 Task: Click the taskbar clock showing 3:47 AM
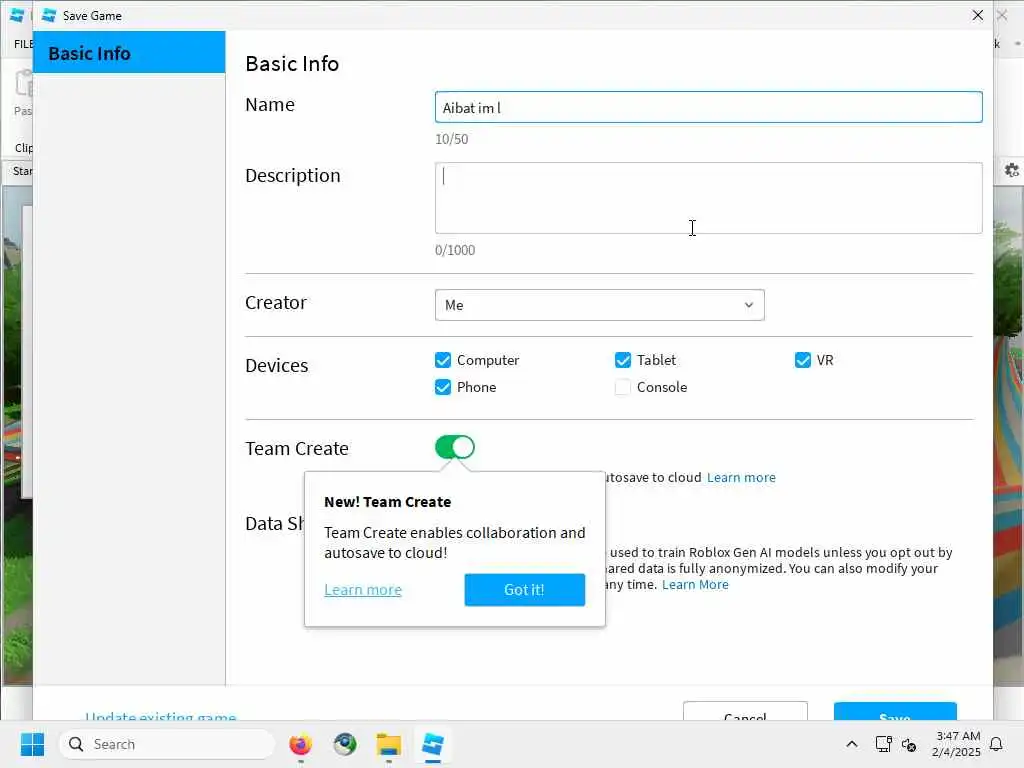(956, 744)
